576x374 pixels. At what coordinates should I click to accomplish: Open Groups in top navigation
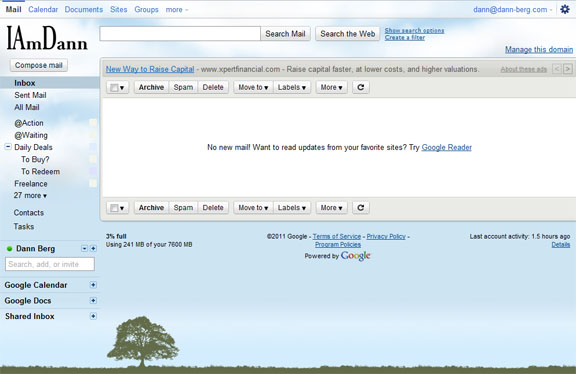[x=146, y=10]
